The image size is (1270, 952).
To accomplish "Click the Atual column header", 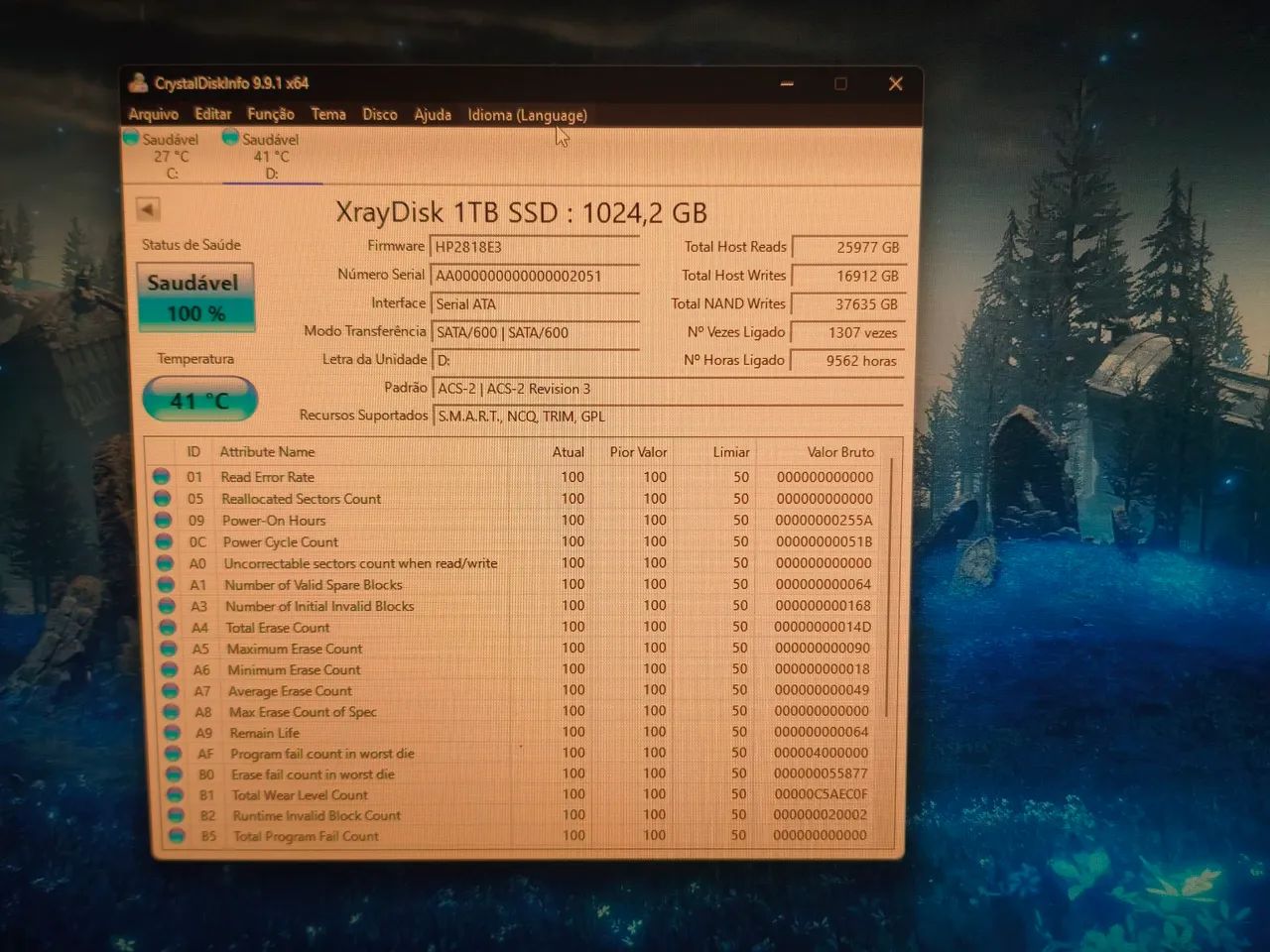I will 569,452.
